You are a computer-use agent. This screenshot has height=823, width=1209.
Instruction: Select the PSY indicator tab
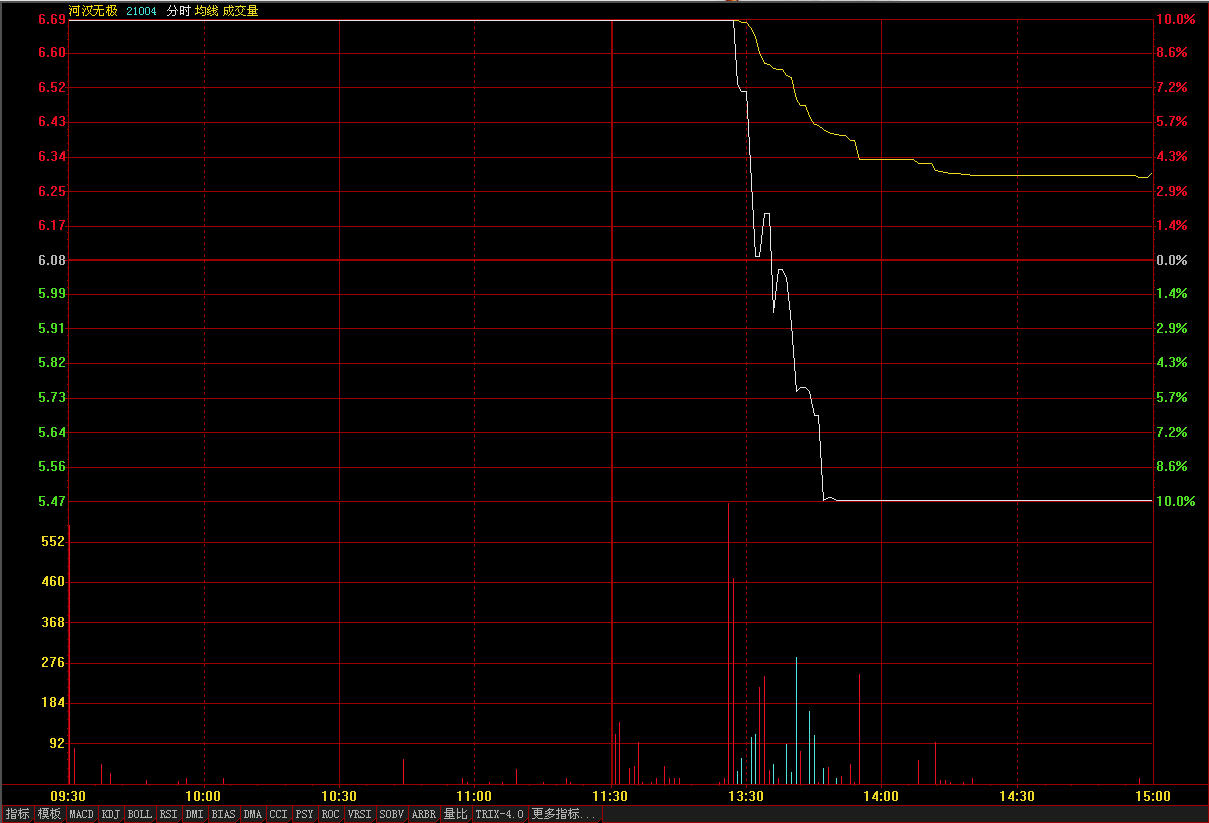click(304, 814)
